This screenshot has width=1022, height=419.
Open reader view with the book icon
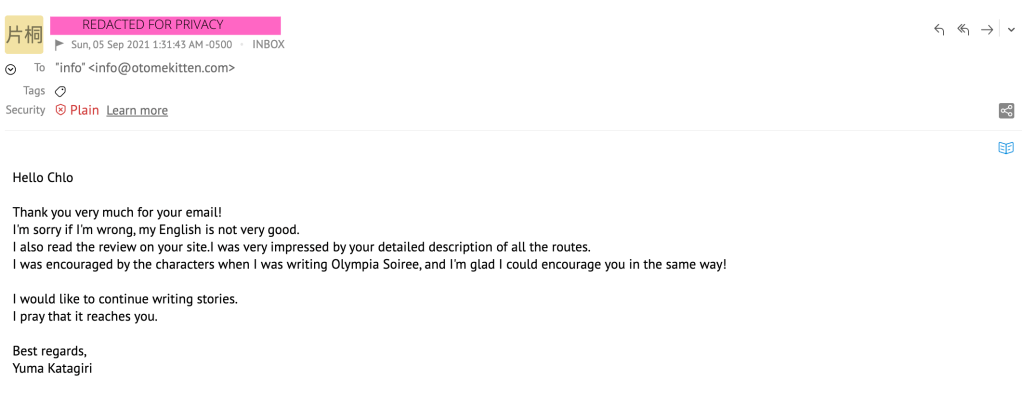1006,148
